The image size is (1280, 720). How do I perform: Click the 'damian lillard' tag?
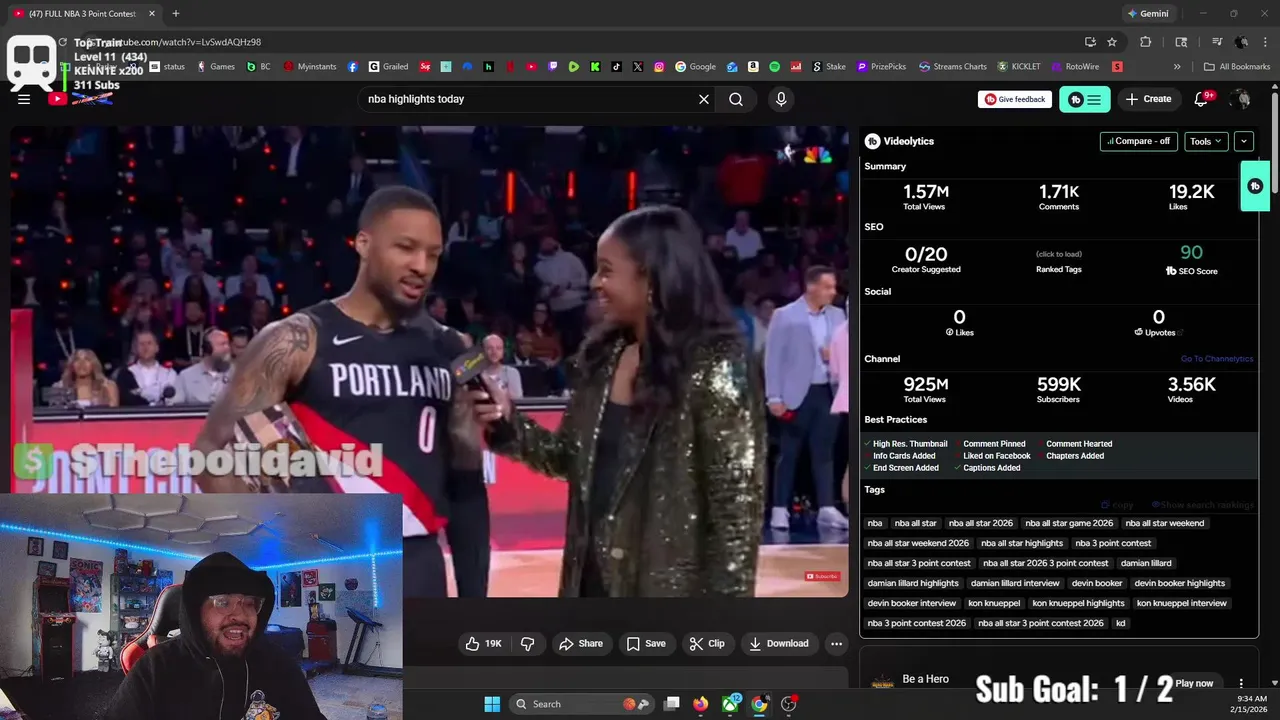[1146, 563]
